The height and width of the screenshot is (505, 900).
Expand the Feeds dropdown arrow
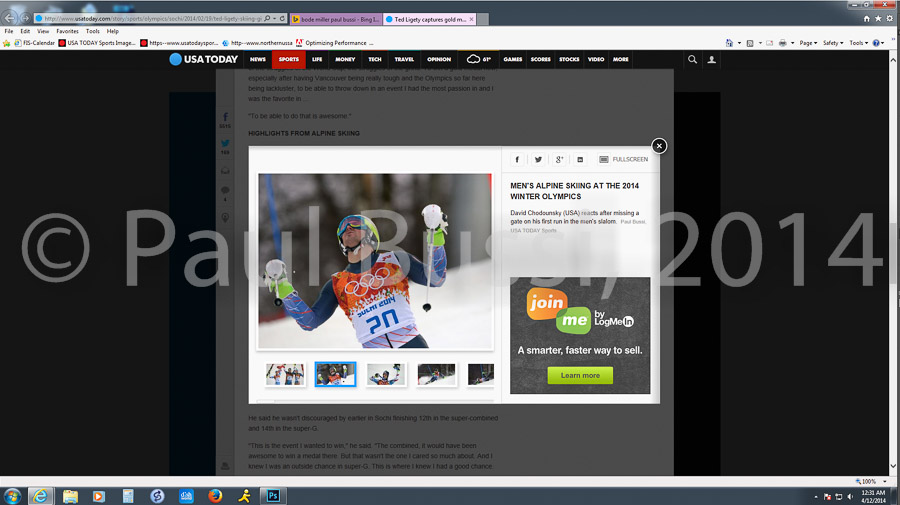tap(760, 43)
